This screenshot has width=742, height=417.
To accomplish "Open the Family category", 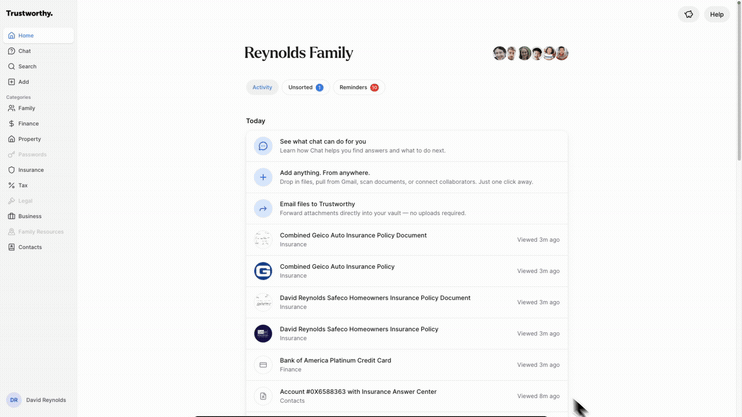I will click(26, 108).
